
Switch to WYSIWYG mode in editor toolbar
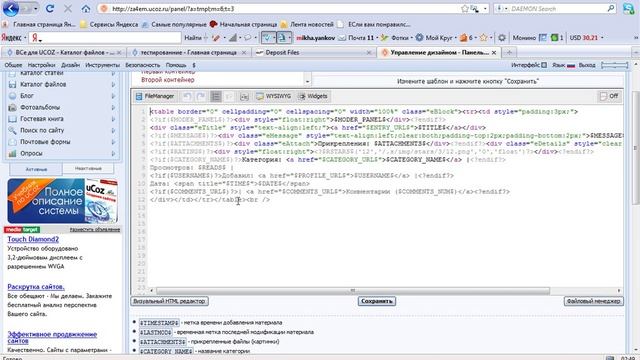(273, 96)
